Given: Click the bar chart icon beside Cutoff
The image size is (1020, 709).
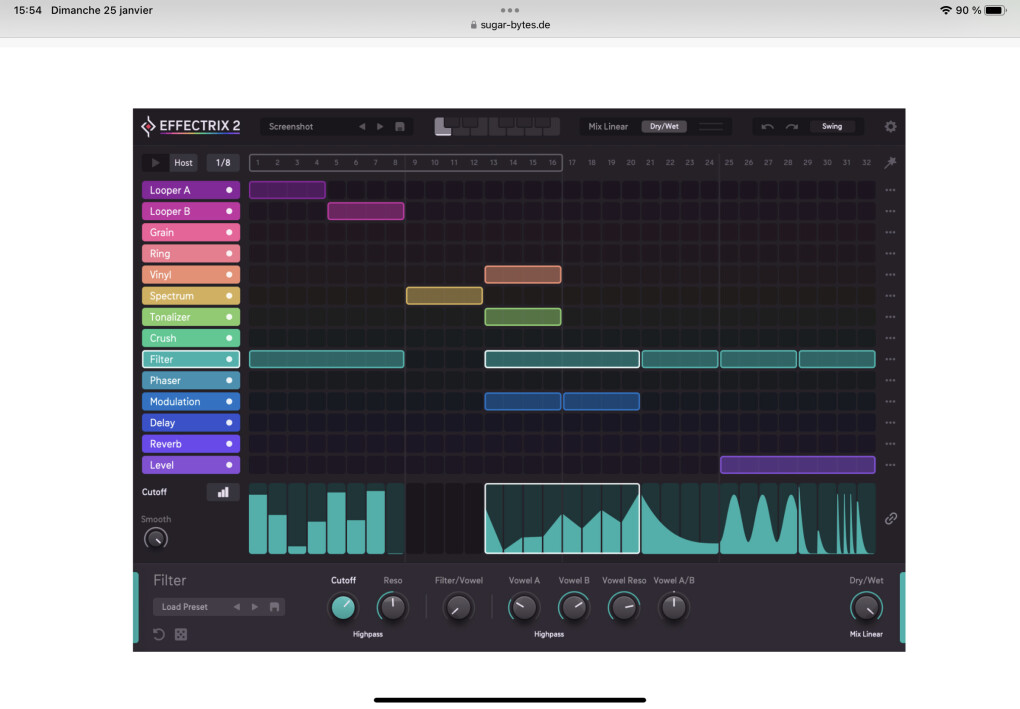Looking at the screenshot, I should 223,492.
